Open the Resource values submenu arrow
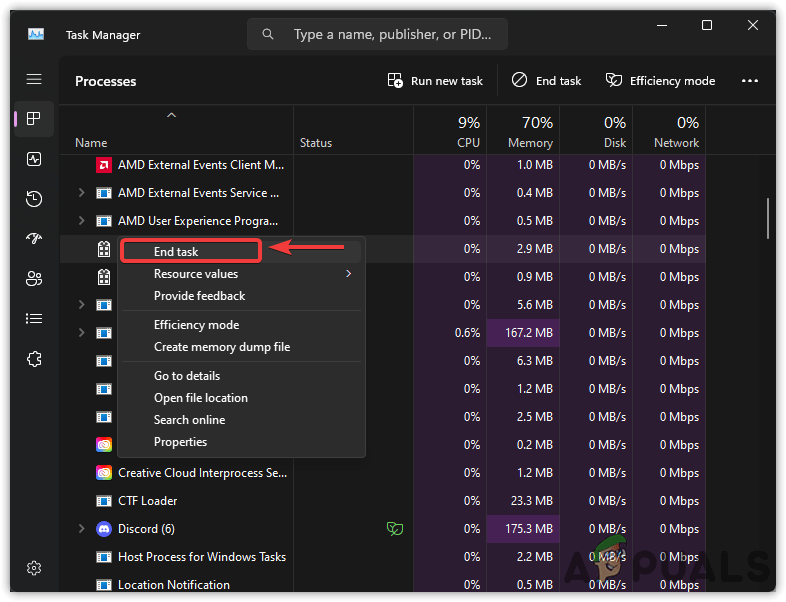Screen dimensions: 786x602 pos(348,274)
